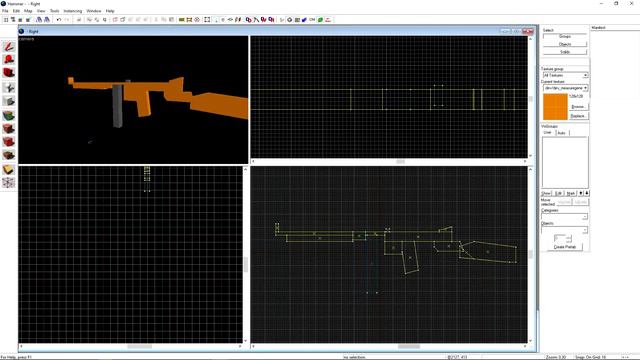Screen dimensions: 640x360
Task: Select the Apply Overlays tool
Action: pyautogui.click(x=9, y=156)
